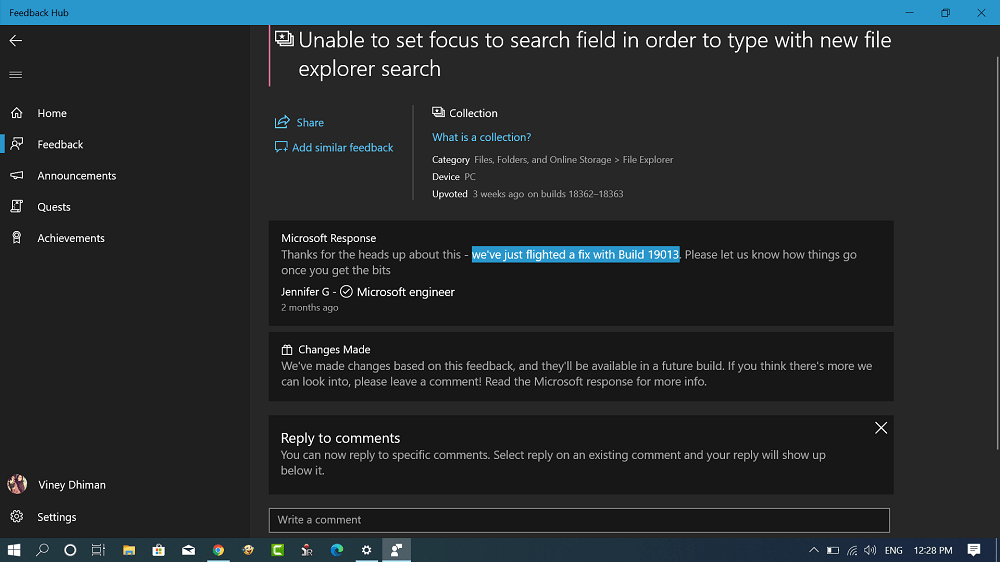
Task: Open Task View in taskbar
Action: point(98,550)
